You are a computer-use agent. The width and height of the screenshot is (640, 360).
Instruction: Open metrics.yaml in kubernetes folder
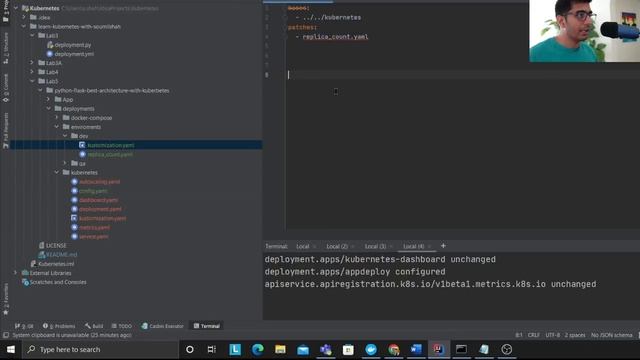pyautogui.click(x=94, y=227)
